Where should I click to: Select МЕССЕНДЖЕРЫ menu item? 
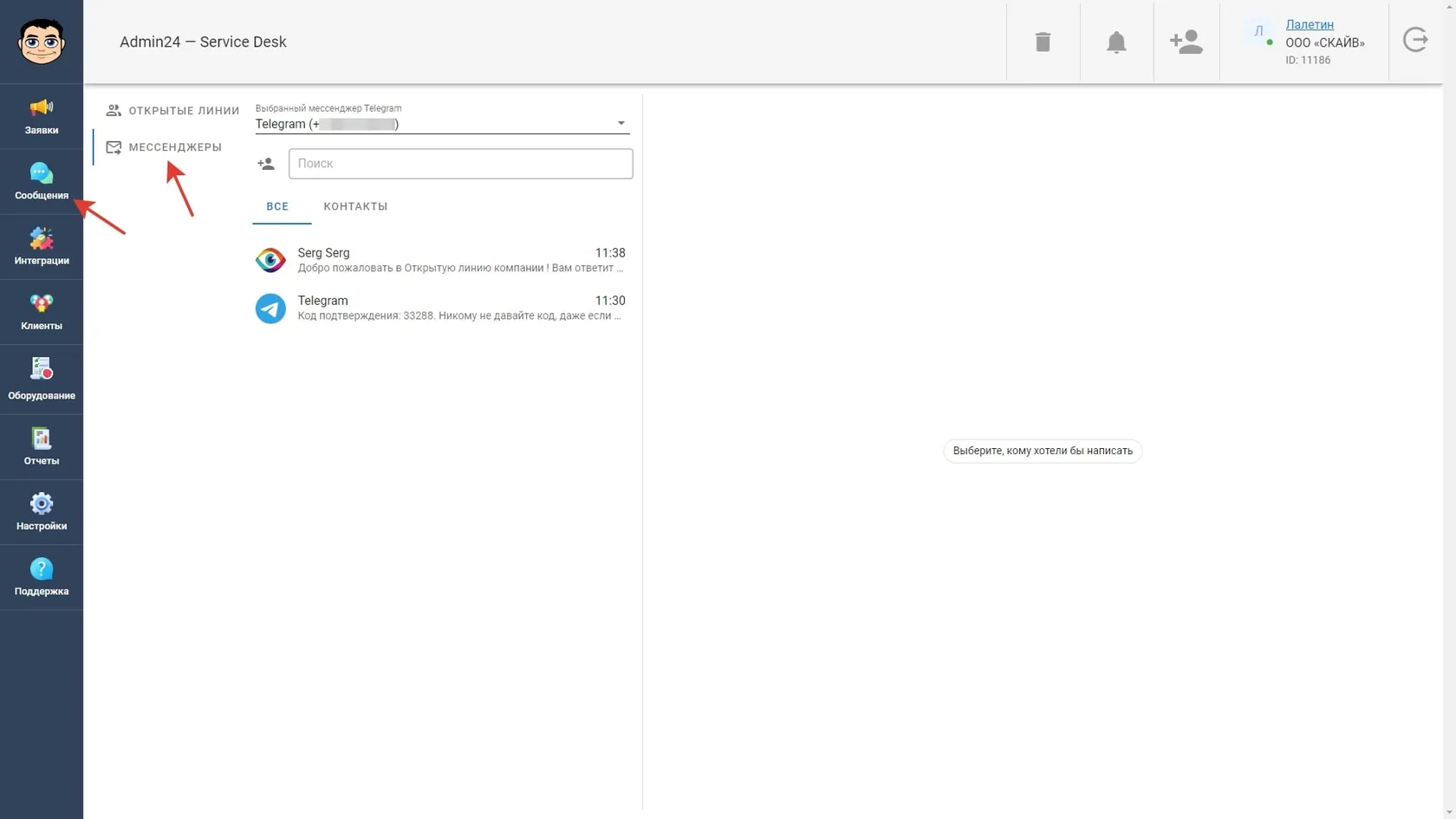(x=164, y=147)
